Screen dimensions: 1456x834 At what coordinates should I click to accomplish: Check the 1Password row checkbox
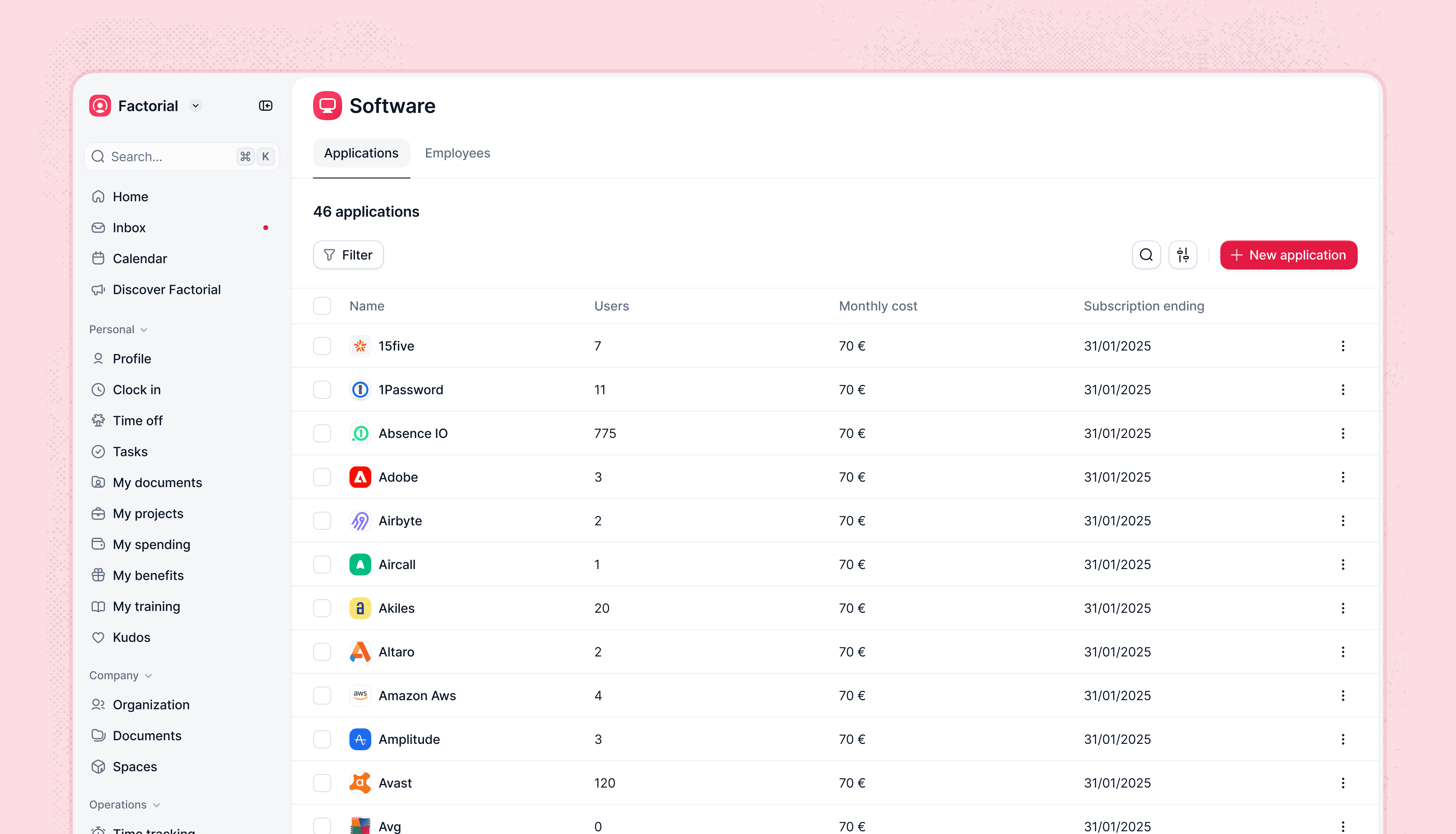(322, 389)
